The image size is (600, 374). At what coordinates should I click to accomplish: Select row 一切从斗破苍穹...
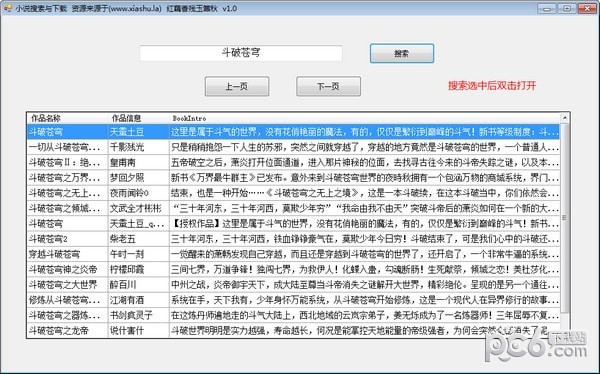[x=293, y=147]
